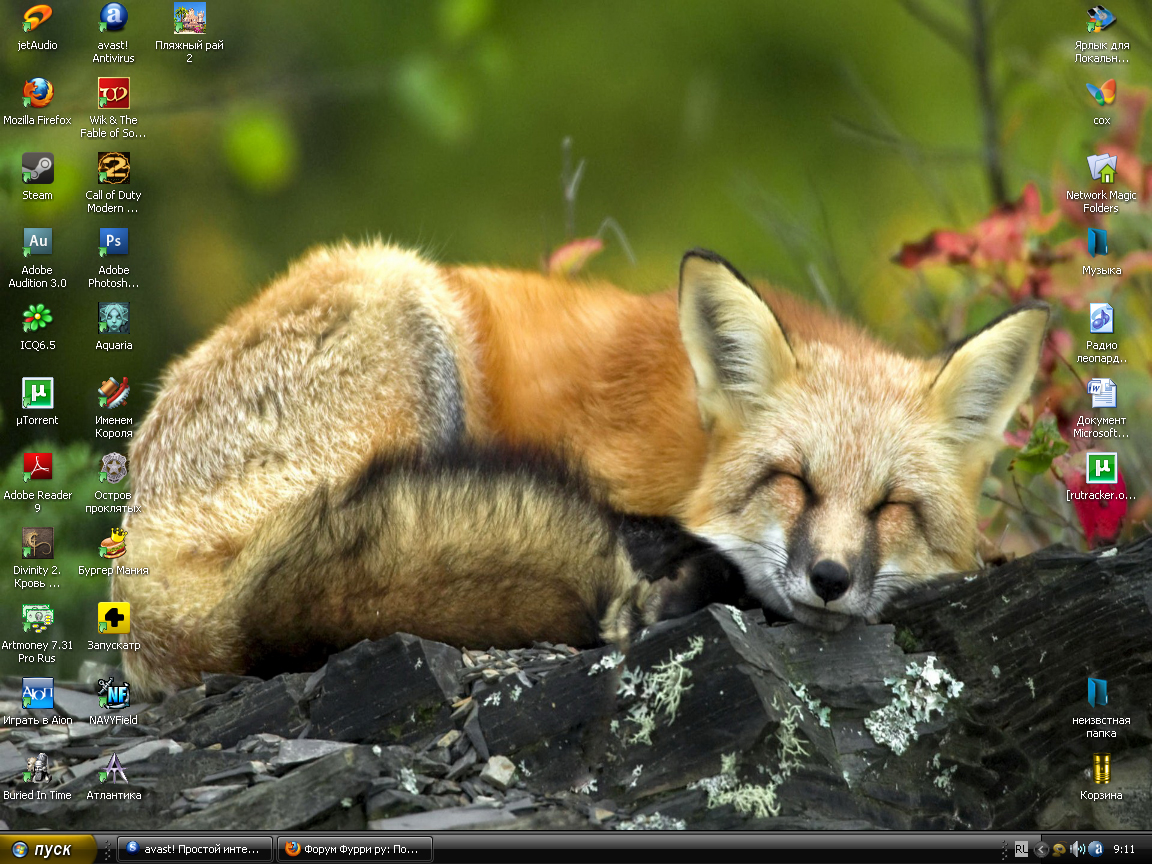Image resolution: width=1152 pixels, height=864 pixels.
Task: Click the Network Magic Folders icon
Action: click(1101, 169)
